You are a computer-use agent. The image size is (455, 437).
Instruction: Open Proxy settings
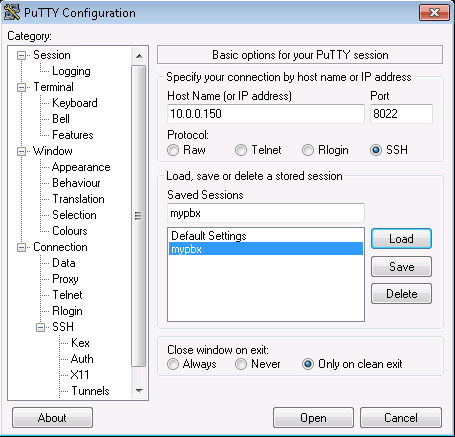[x=65, y=279]
